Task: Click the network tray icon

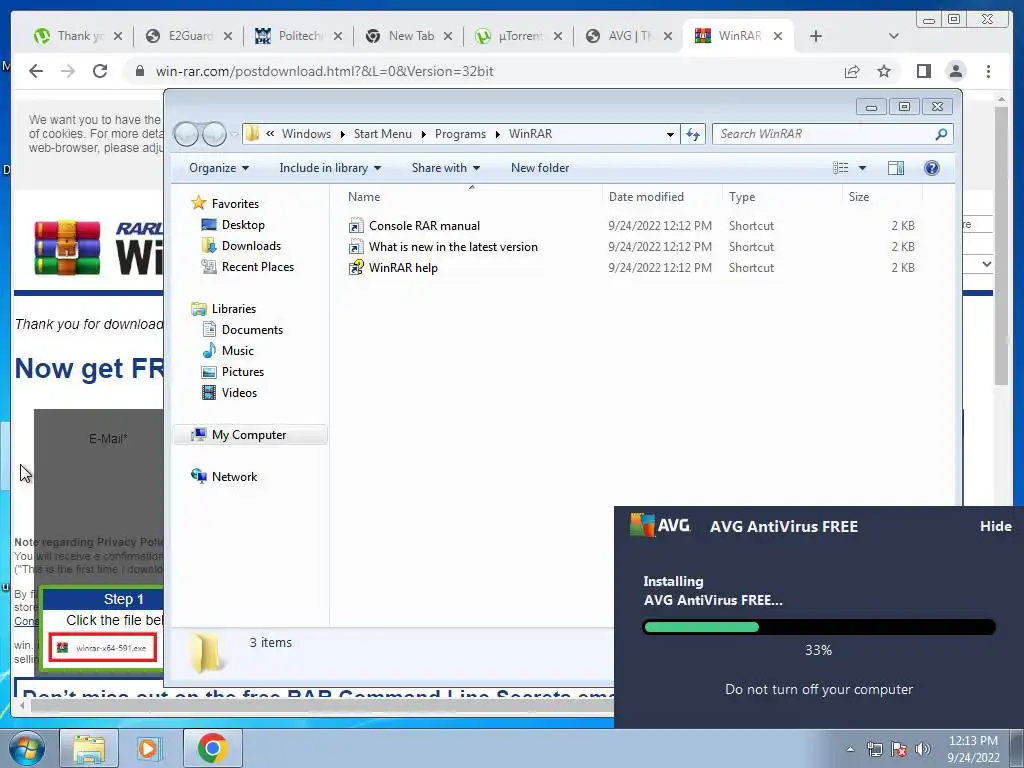Action: [874, 749]
